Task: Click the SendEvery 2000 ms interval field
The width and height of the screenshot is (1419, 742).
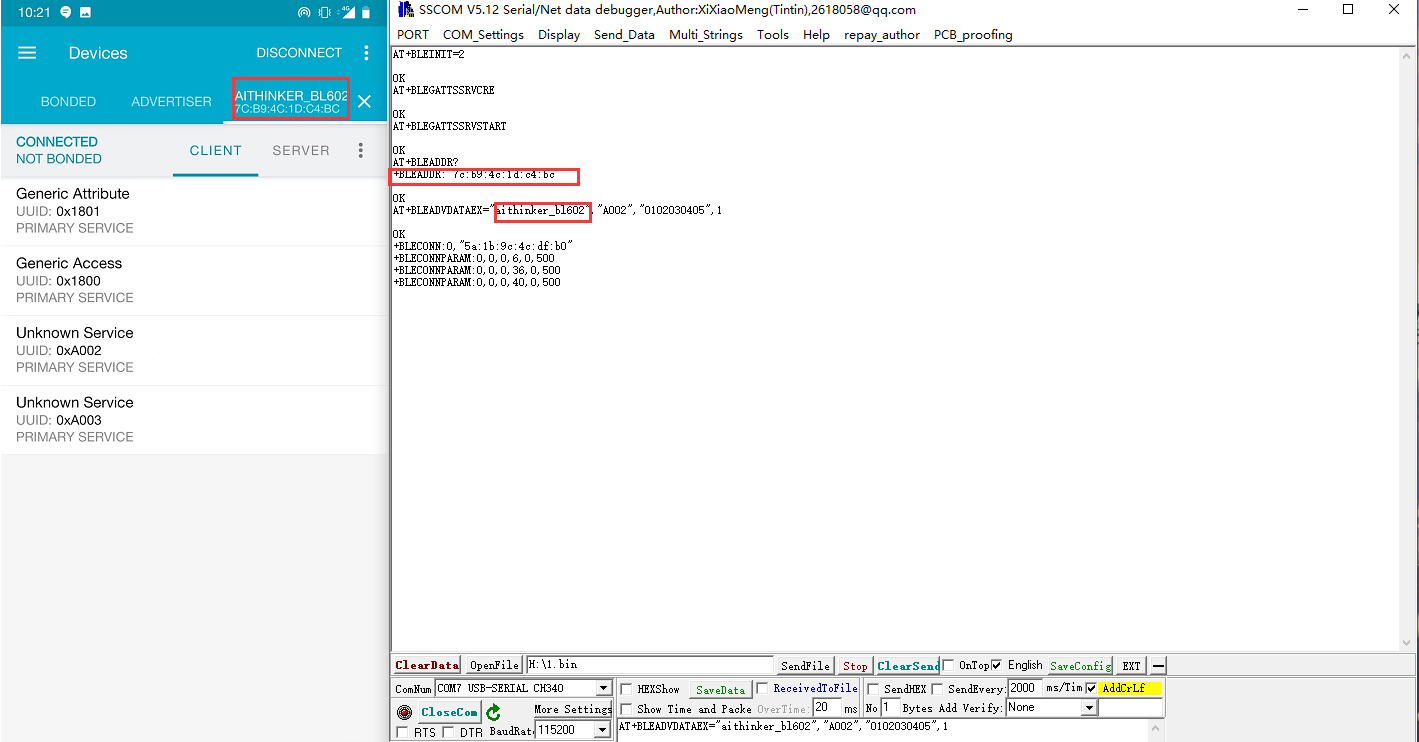Action: click(1024, 688)
